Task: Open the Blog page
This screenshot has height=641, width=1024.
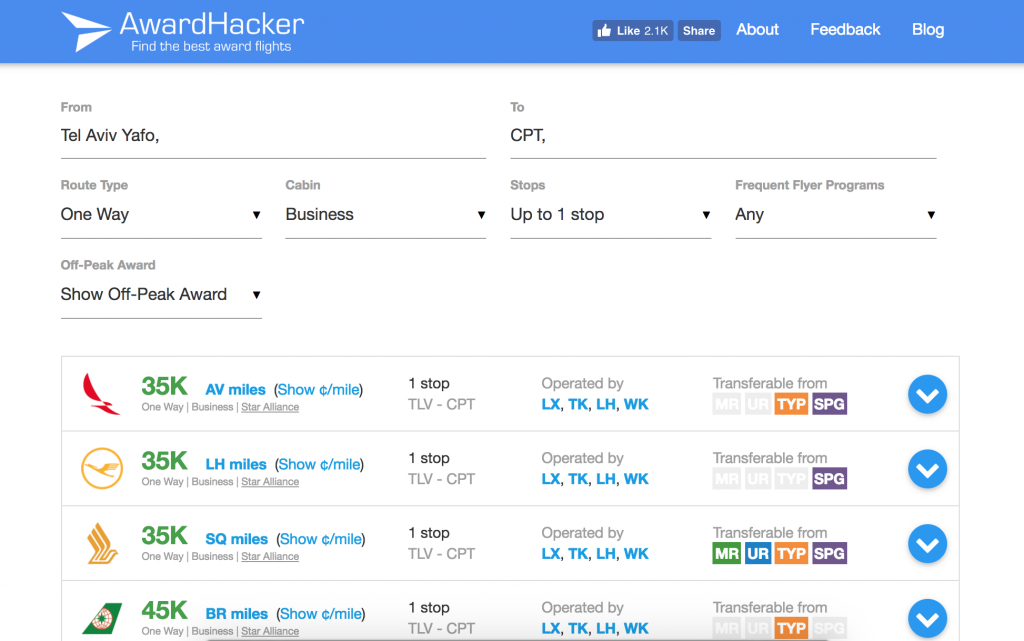Action: [x=928, y=29]
